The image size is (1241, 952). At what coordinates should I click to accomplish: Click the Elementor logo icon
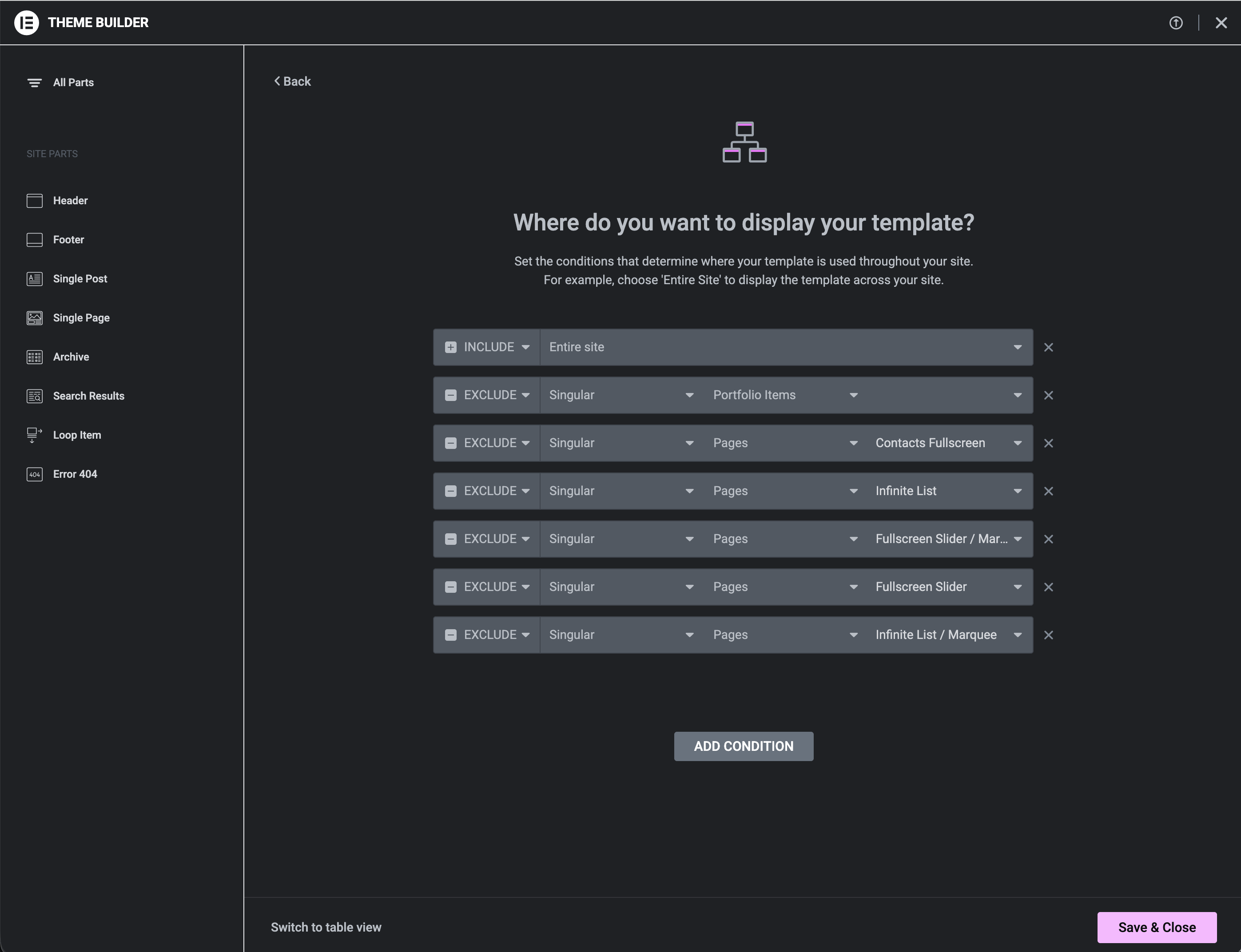[x=26, y=23]
